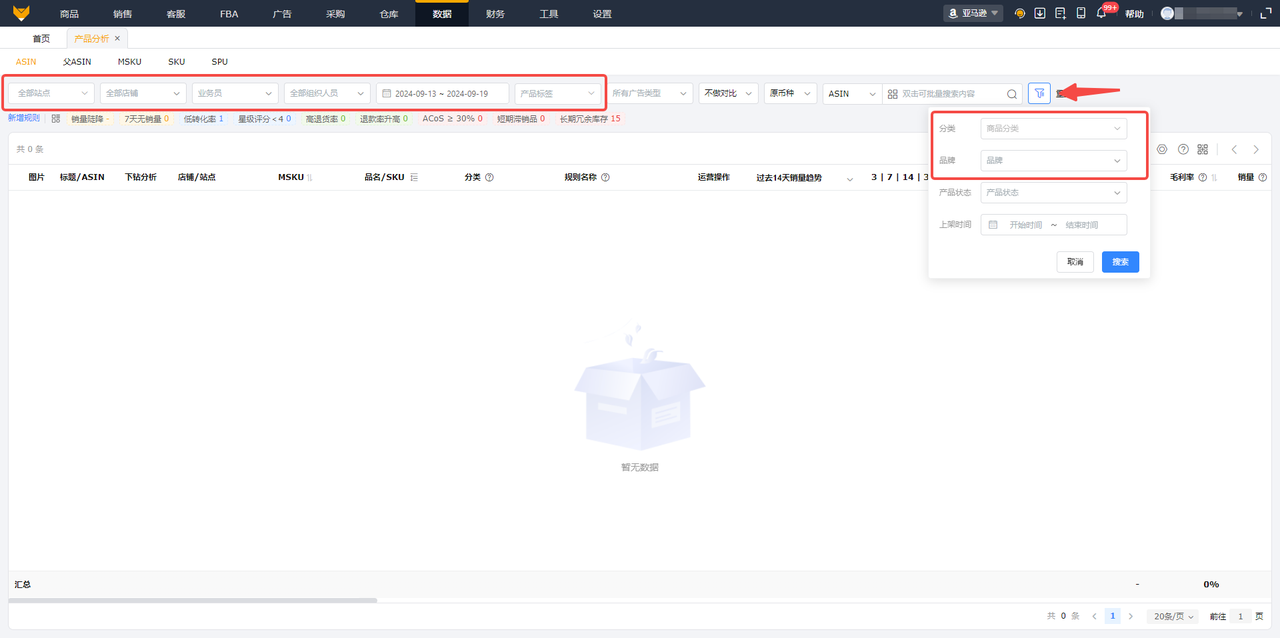Switch to the 父ASIN tab
Viewport: 1280px width, 638px height.
(77, 61)
